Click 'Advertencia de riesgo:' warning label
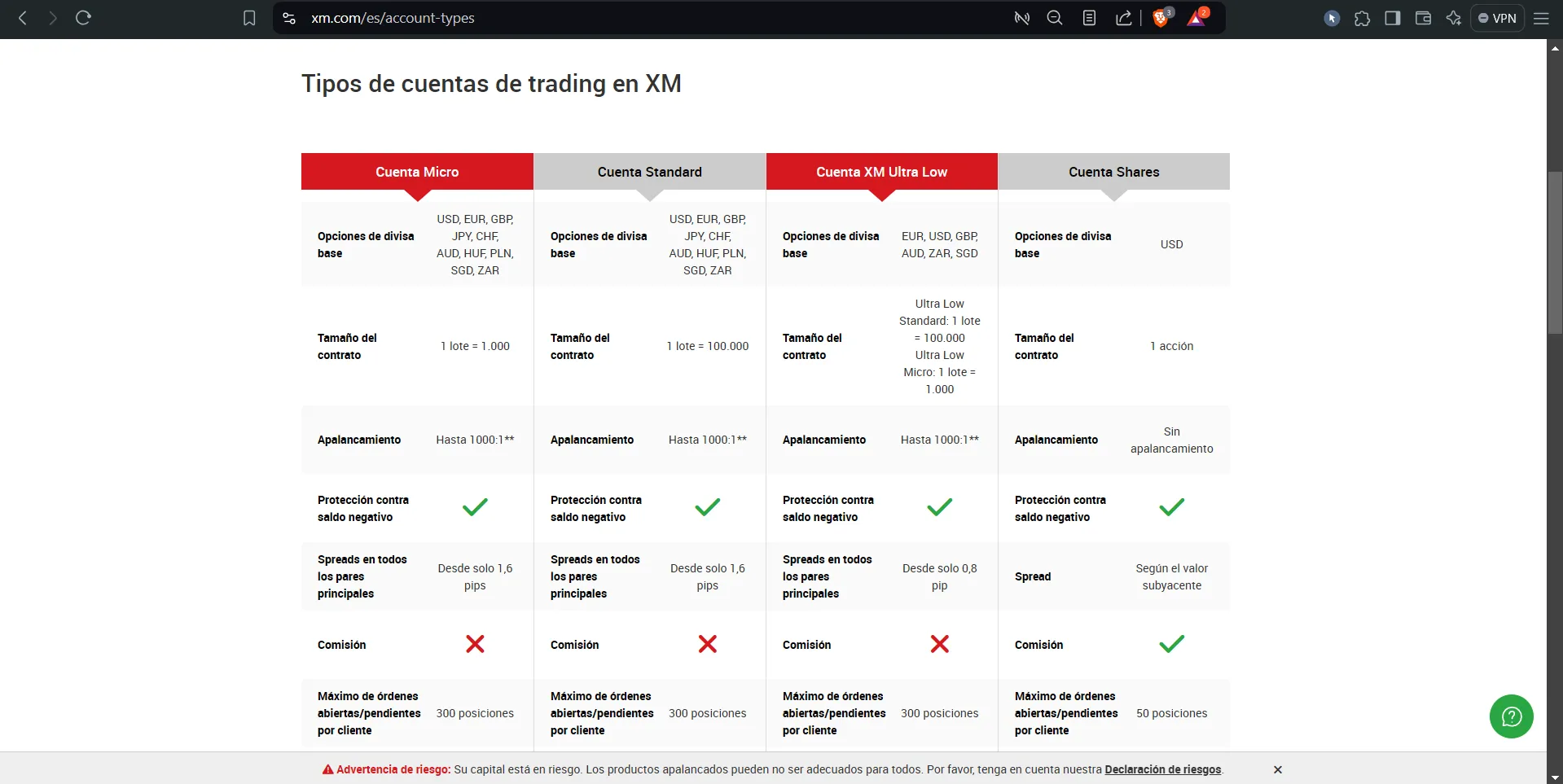 393,769
